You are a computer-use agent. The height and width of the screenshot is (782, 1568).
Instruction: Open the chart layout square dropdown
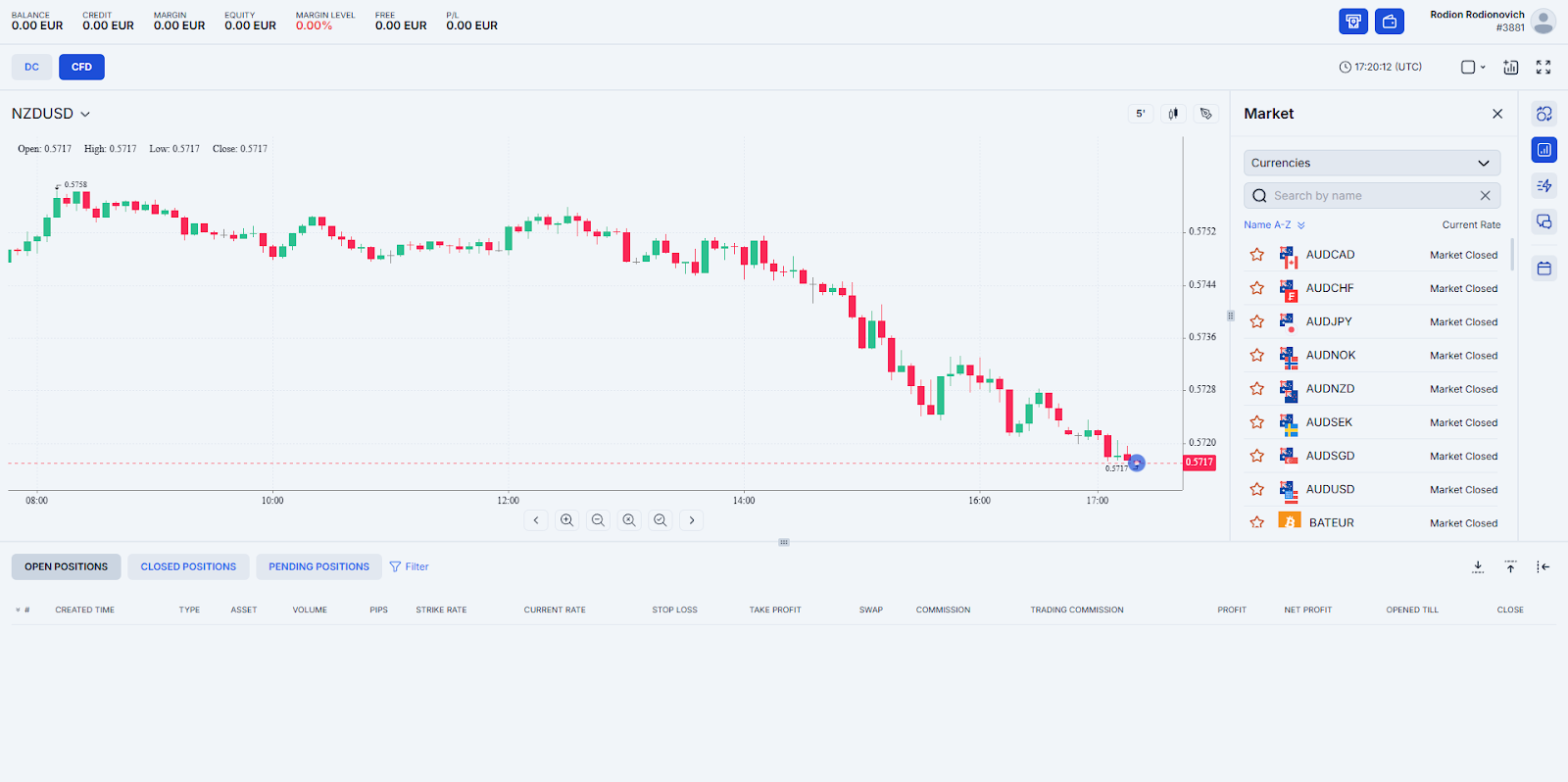(1473, 67)
